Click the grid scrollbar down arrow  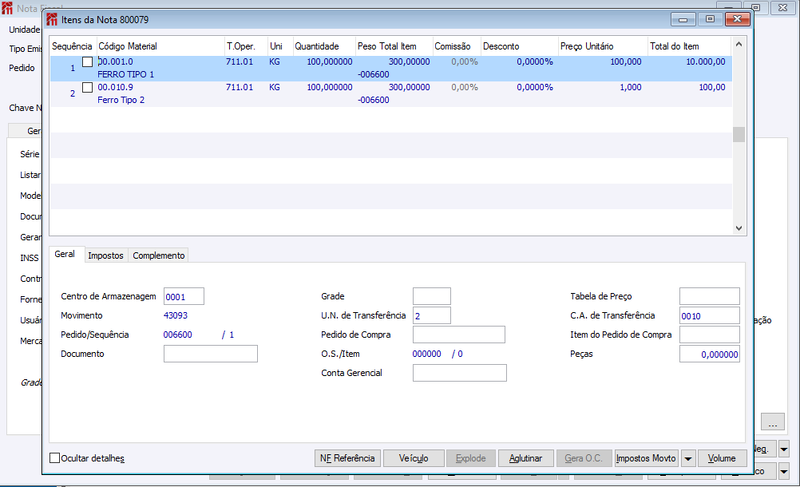pyautogui.click(x=739, y=228)
